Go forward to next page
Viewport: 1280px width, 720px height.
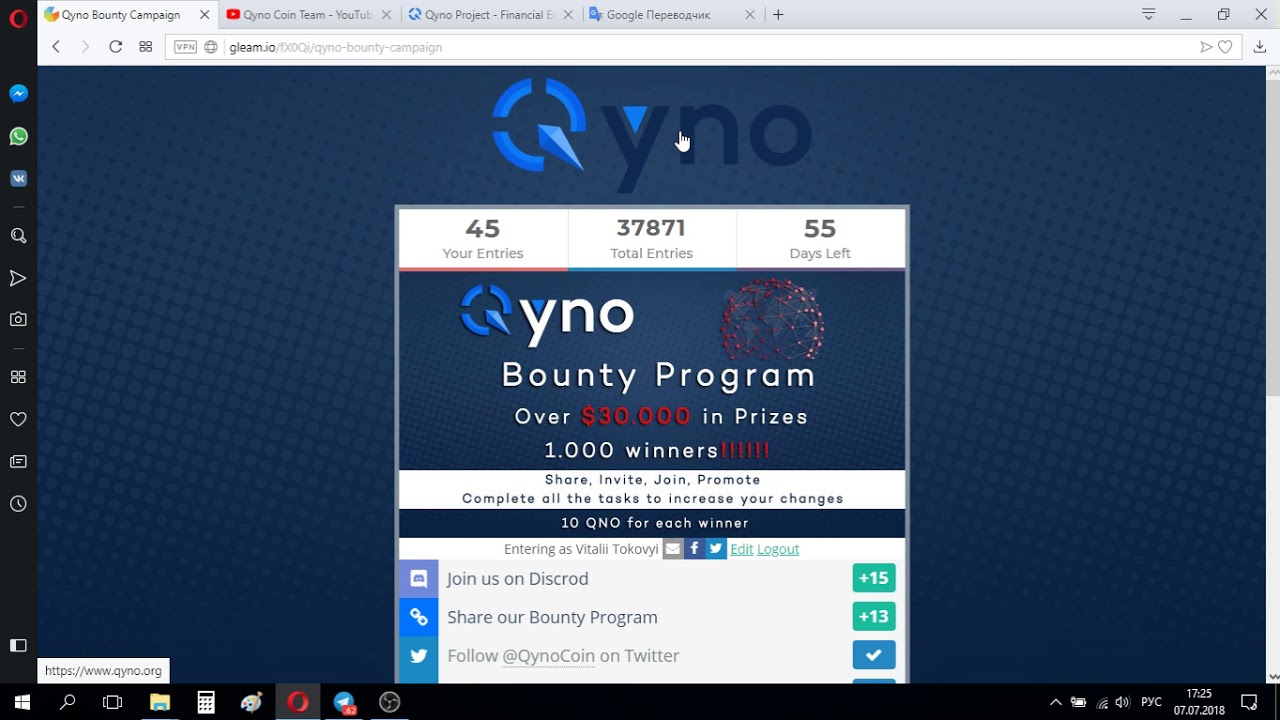pos(85,47)
